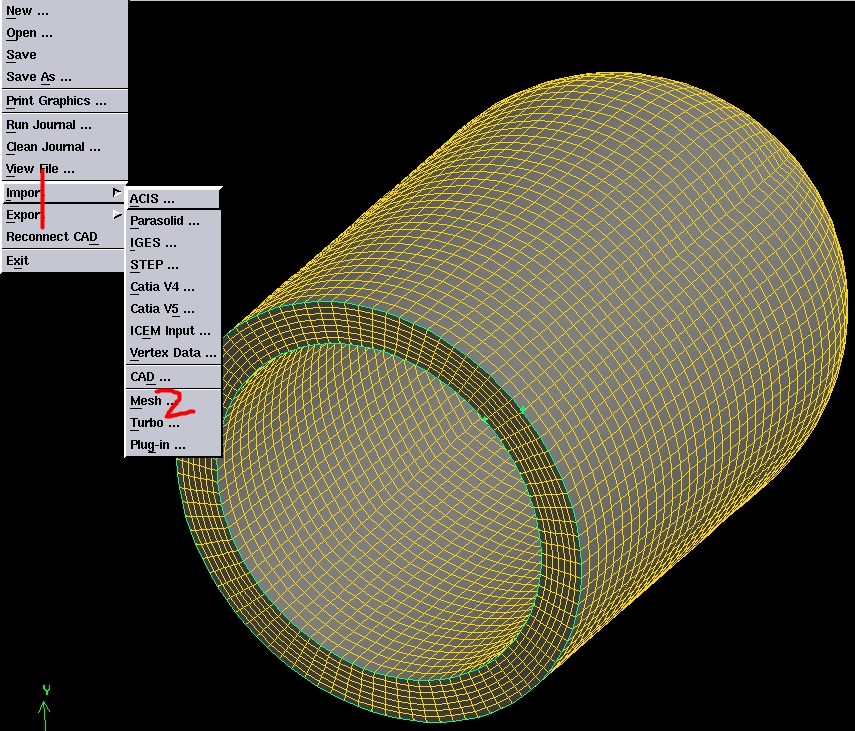Choose Open to load a session
The image size is (855, 731).
point(29,33)
